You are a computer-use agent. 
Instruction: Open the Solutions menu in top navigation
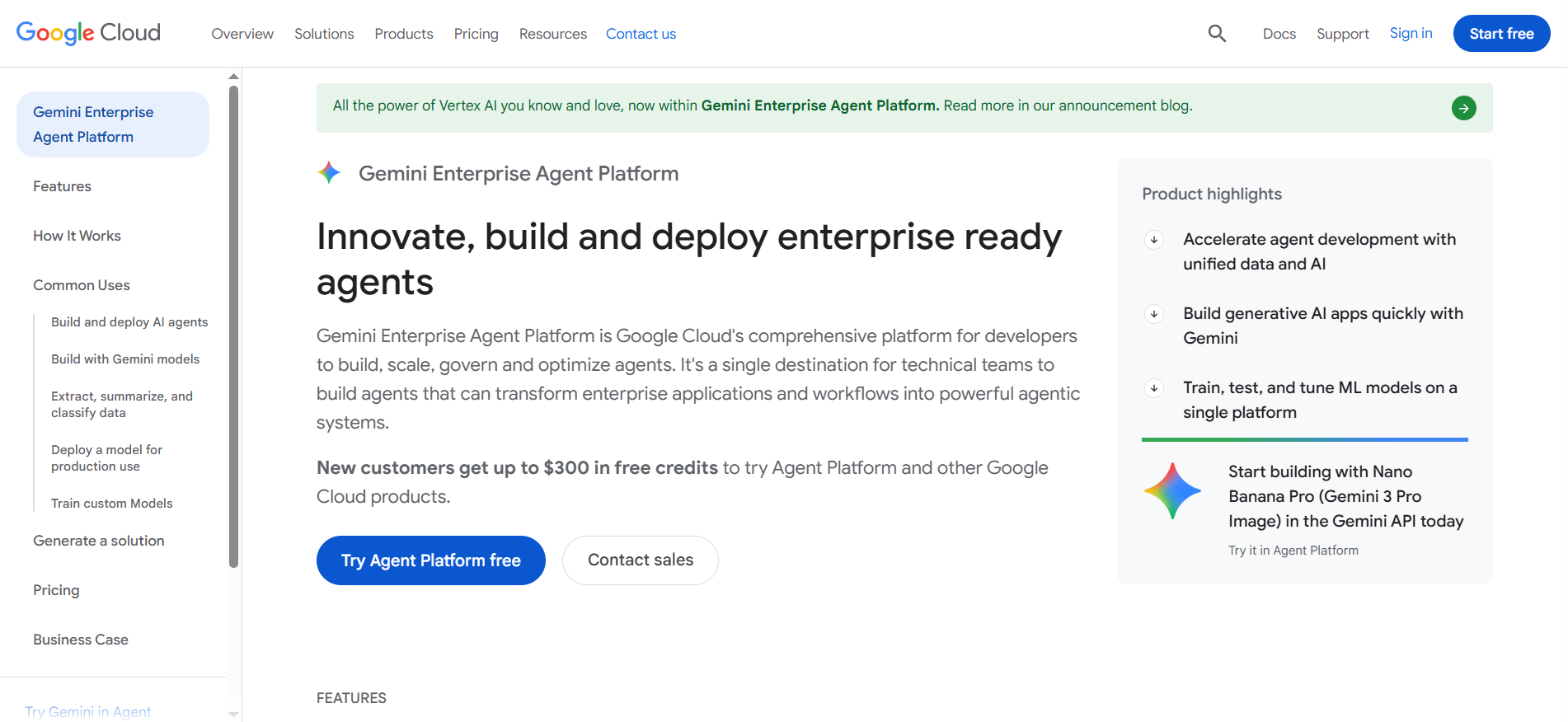[x=324, y=34]
